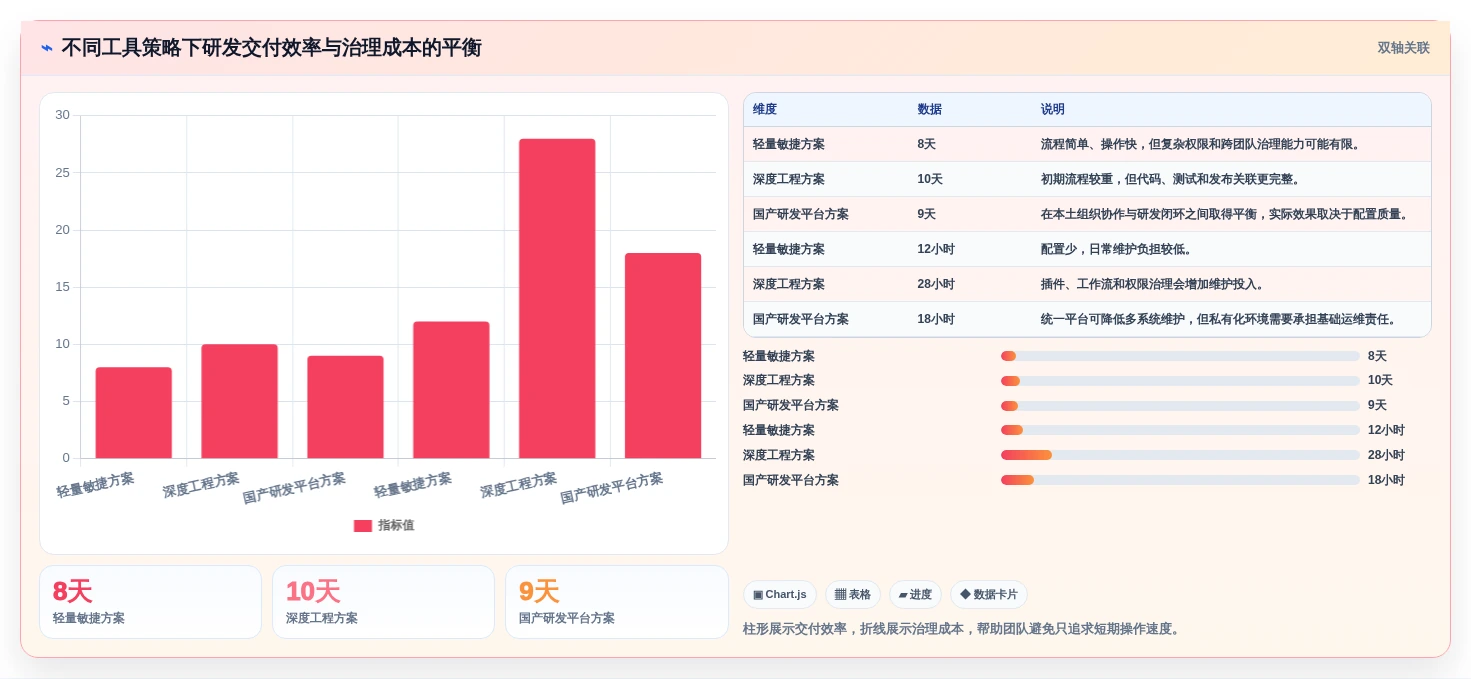Click the 轻量敏捷方案 table row with 8天
Screen dimensions: 1471x679
tap(1087, 144)
